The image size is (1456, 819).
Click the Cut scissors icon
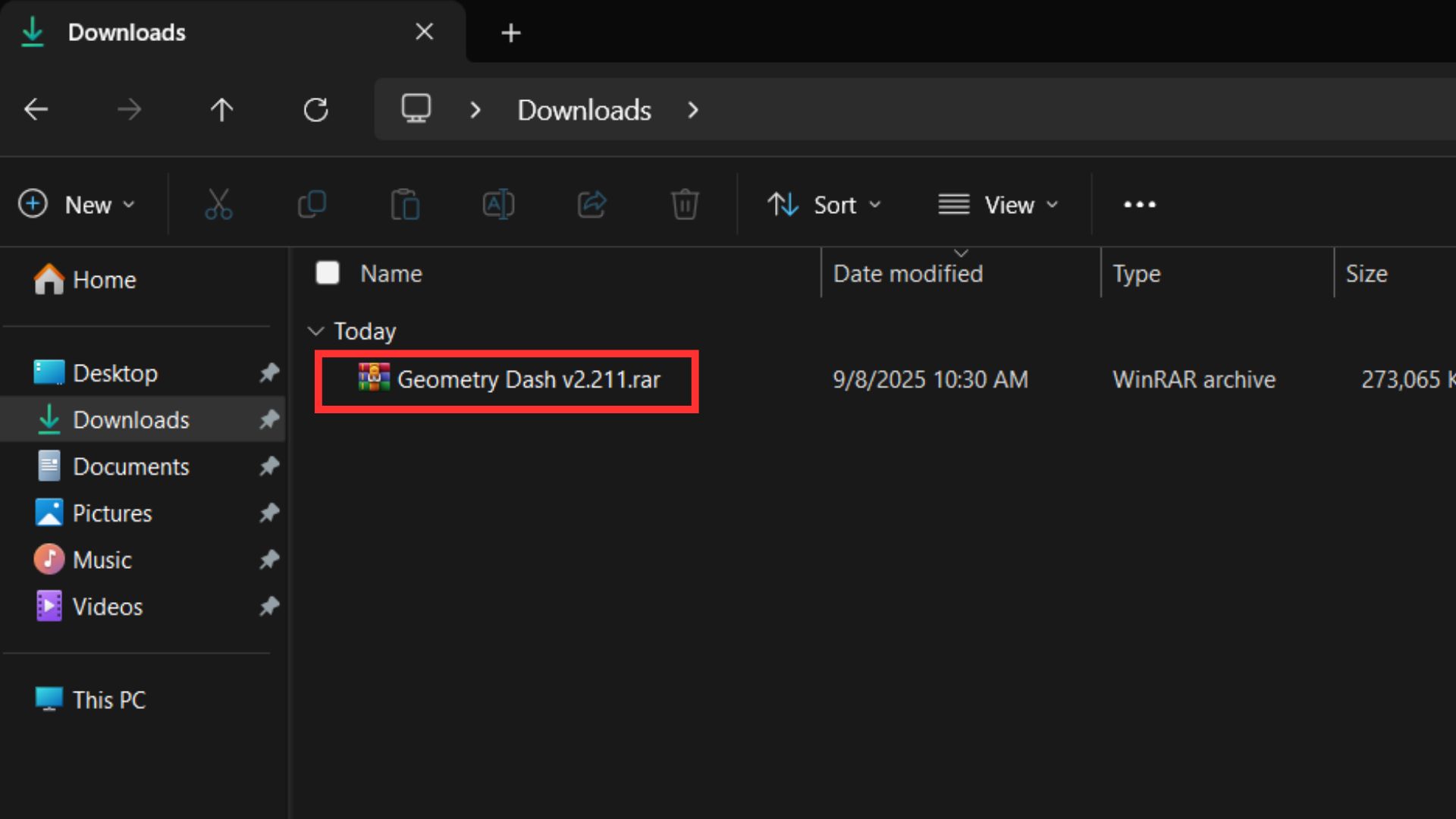(x=218, y=204)
